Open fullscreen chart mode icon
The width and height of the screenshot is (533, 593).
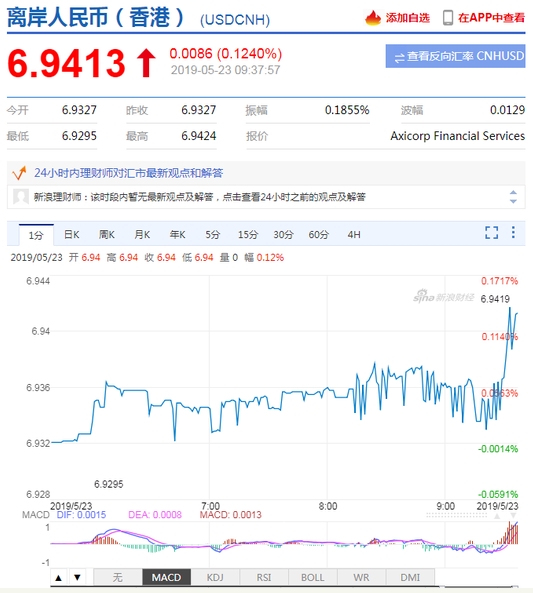coord(491,233)
